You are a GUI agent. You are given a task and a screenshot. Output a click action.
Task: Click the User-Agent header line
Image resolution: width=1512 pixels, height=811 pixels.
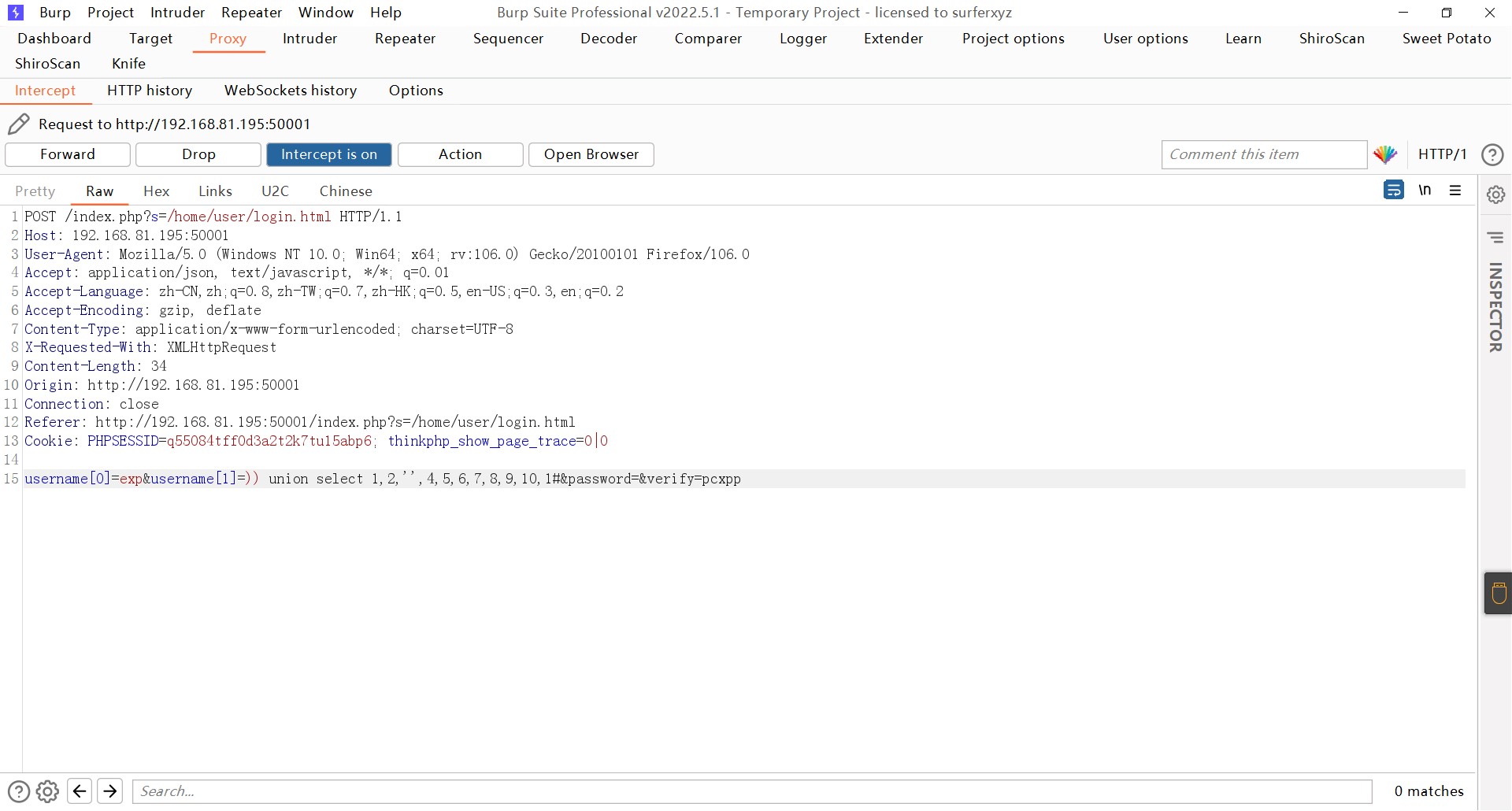pyautogui.click(x=387, y=254)
